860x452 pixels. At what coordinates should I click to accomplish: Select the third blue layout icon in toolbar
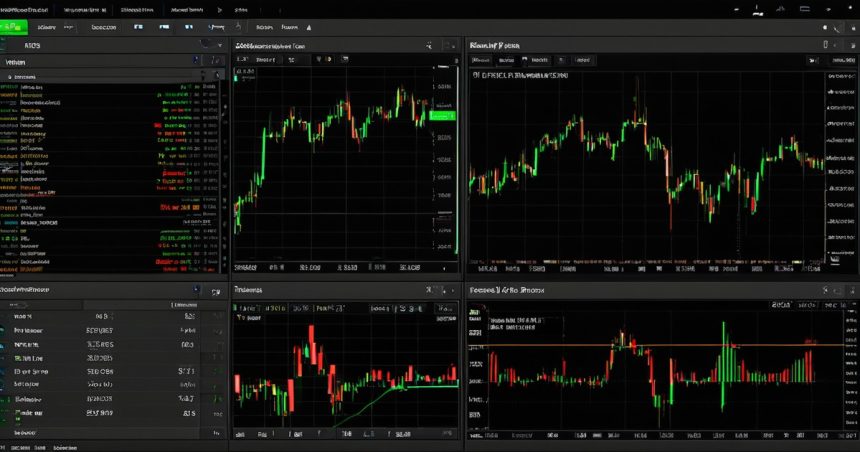[189, 27]
